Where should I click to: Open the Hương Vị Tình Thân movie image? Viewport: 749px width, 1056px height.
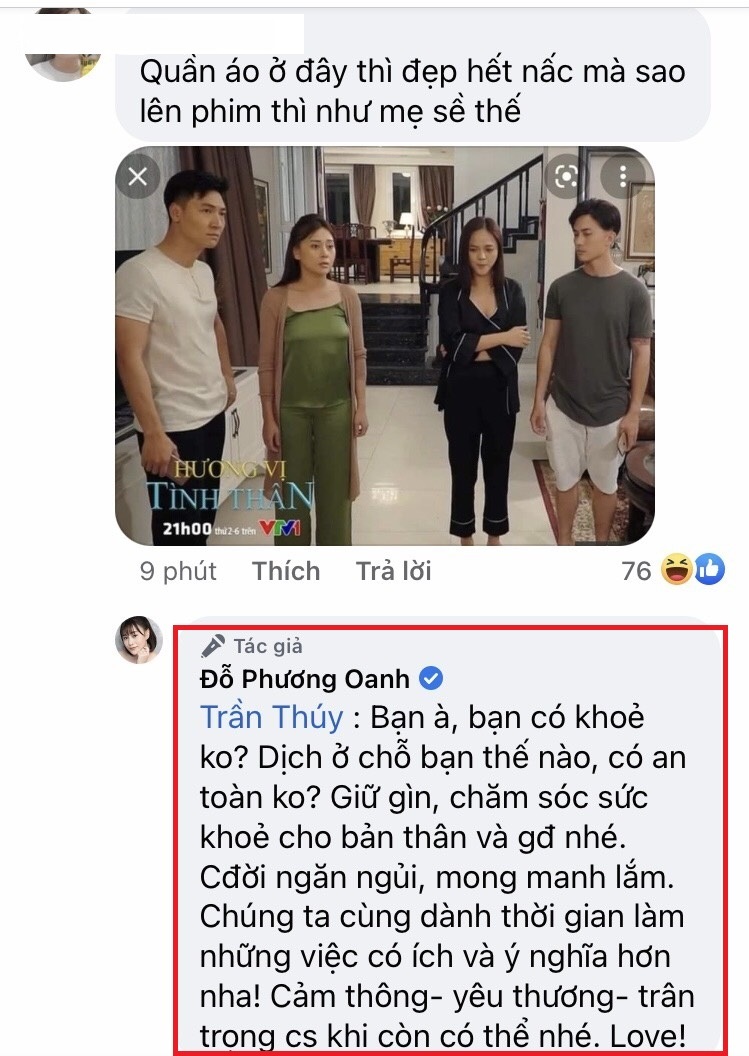[385, 345]
